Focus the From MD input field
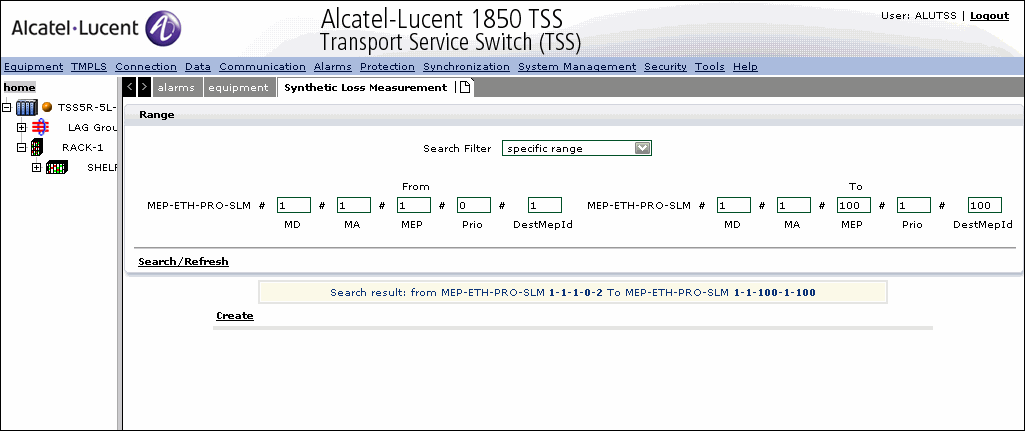Image resolution: width=1025 pixels, height=431 pixels. pyautogui.click(x=294, y=205)
